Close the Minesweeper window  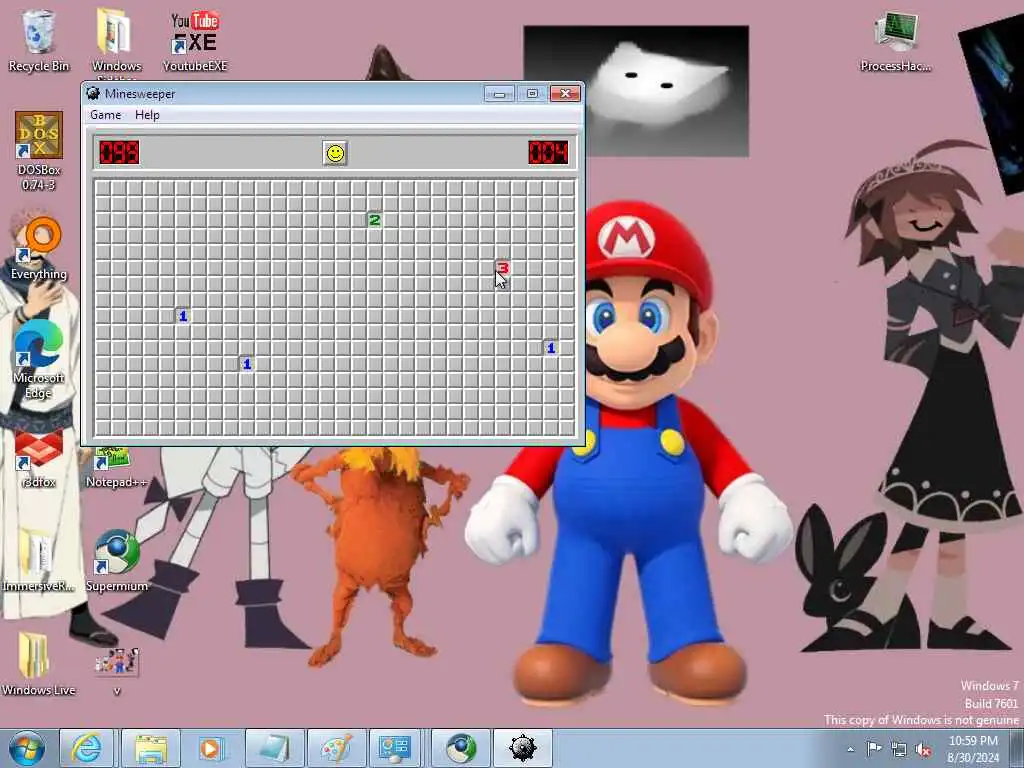565,94
